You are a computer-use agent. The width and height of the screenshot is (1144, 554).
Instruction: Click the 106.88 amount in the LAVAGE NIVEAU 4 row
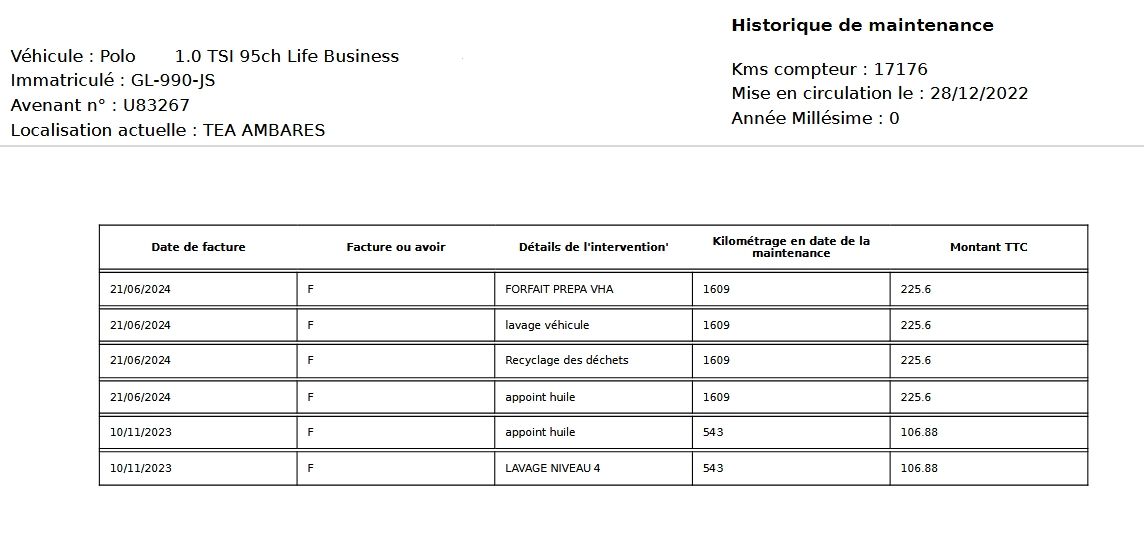click(x=919, y=468)
